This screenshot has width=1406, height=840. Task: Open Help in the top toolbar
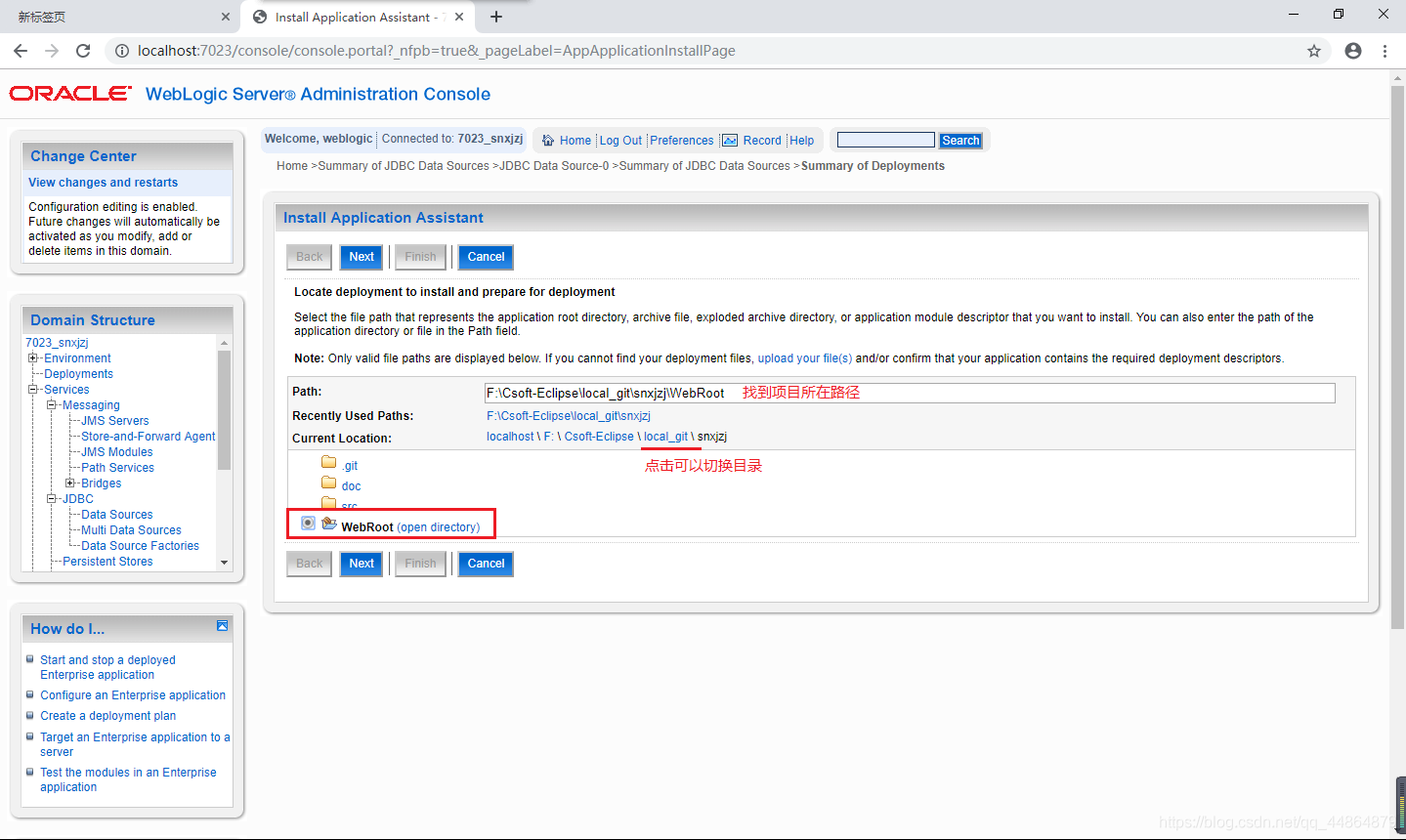[x=802, y=141]
